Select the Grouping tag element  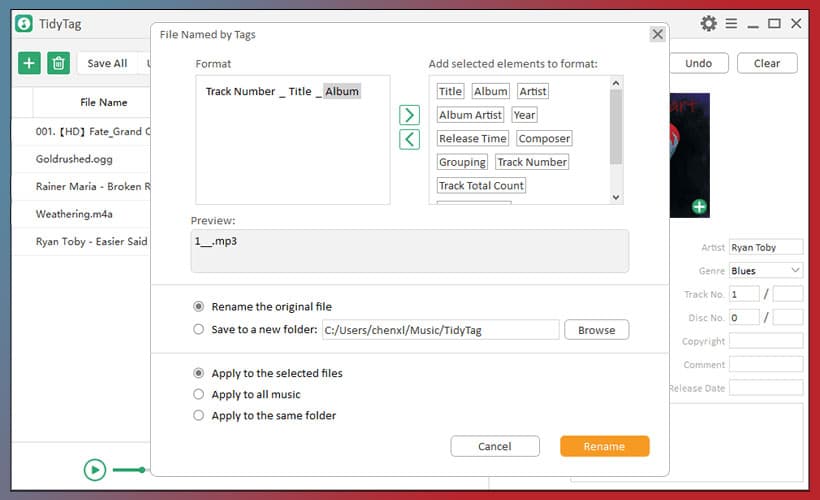pos(462,162)
